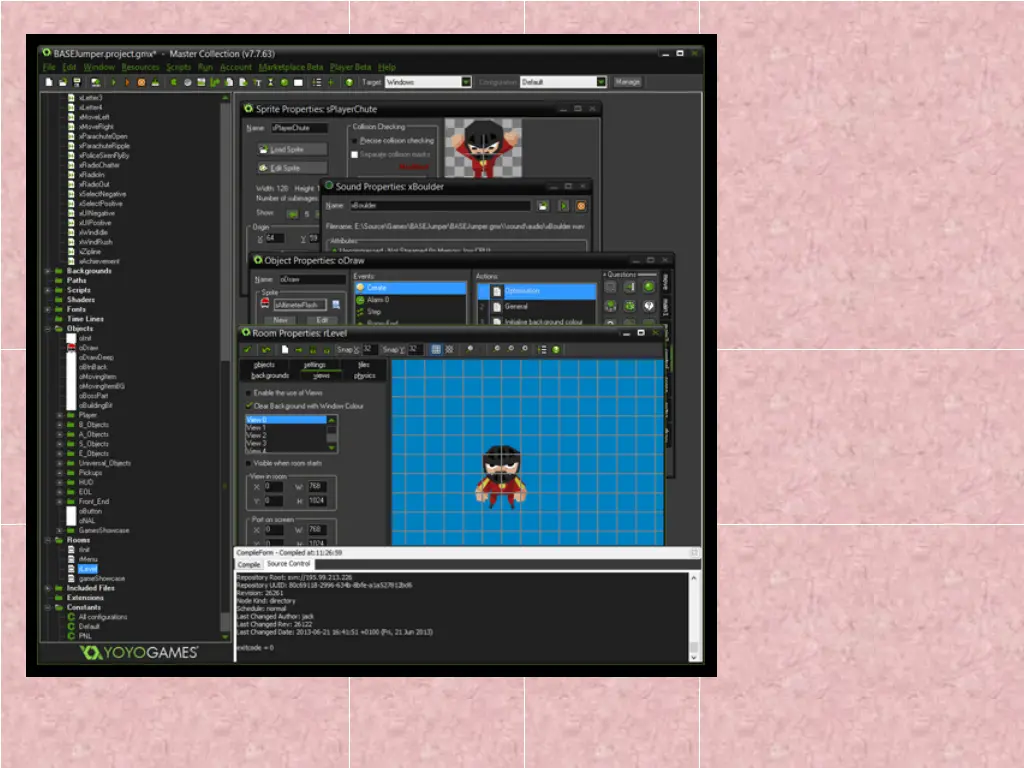Open the Configuration dropdown set to Default

[x=562, y=82]
